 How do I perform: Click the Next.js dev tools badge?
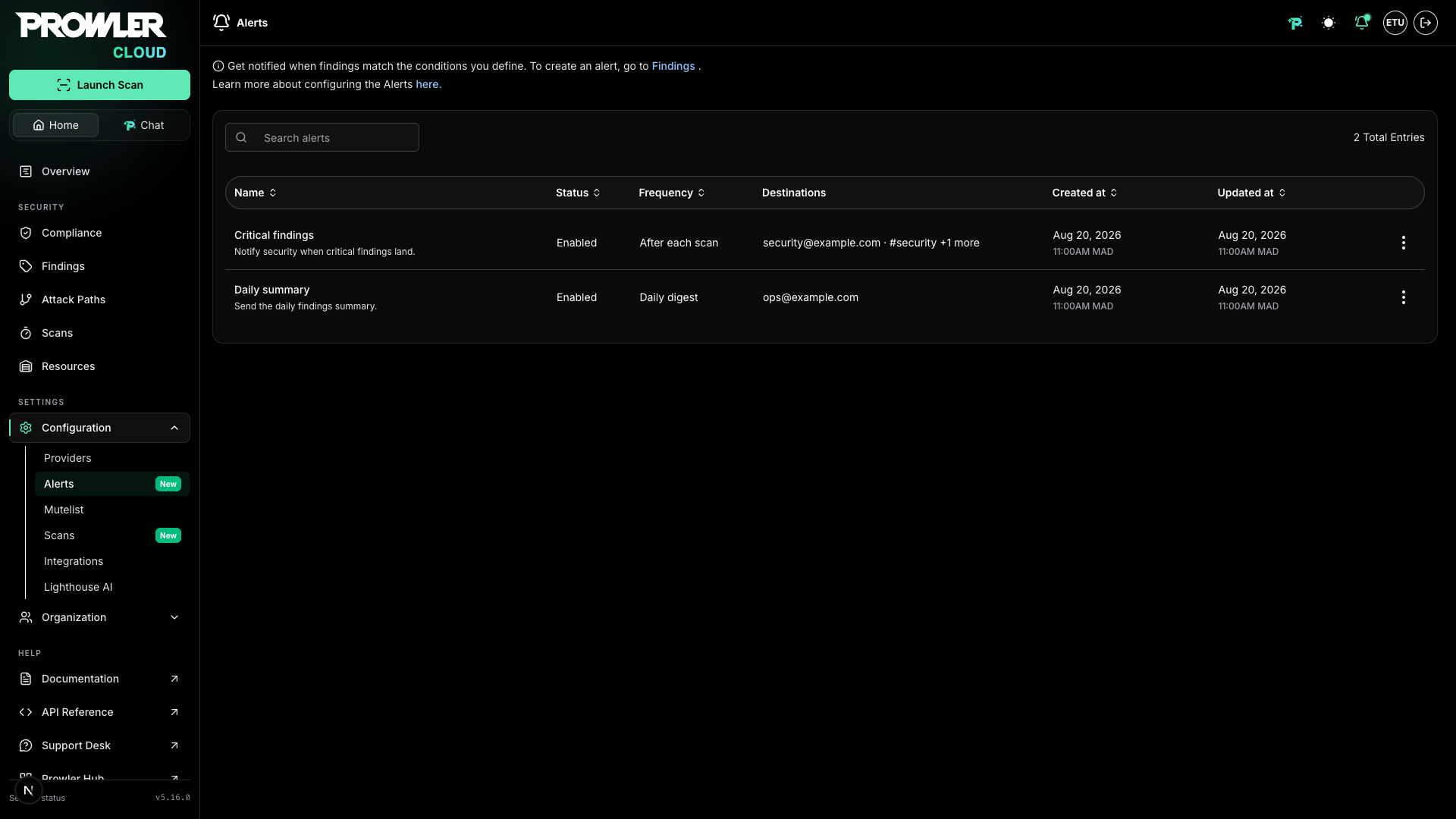click(29, 790)
